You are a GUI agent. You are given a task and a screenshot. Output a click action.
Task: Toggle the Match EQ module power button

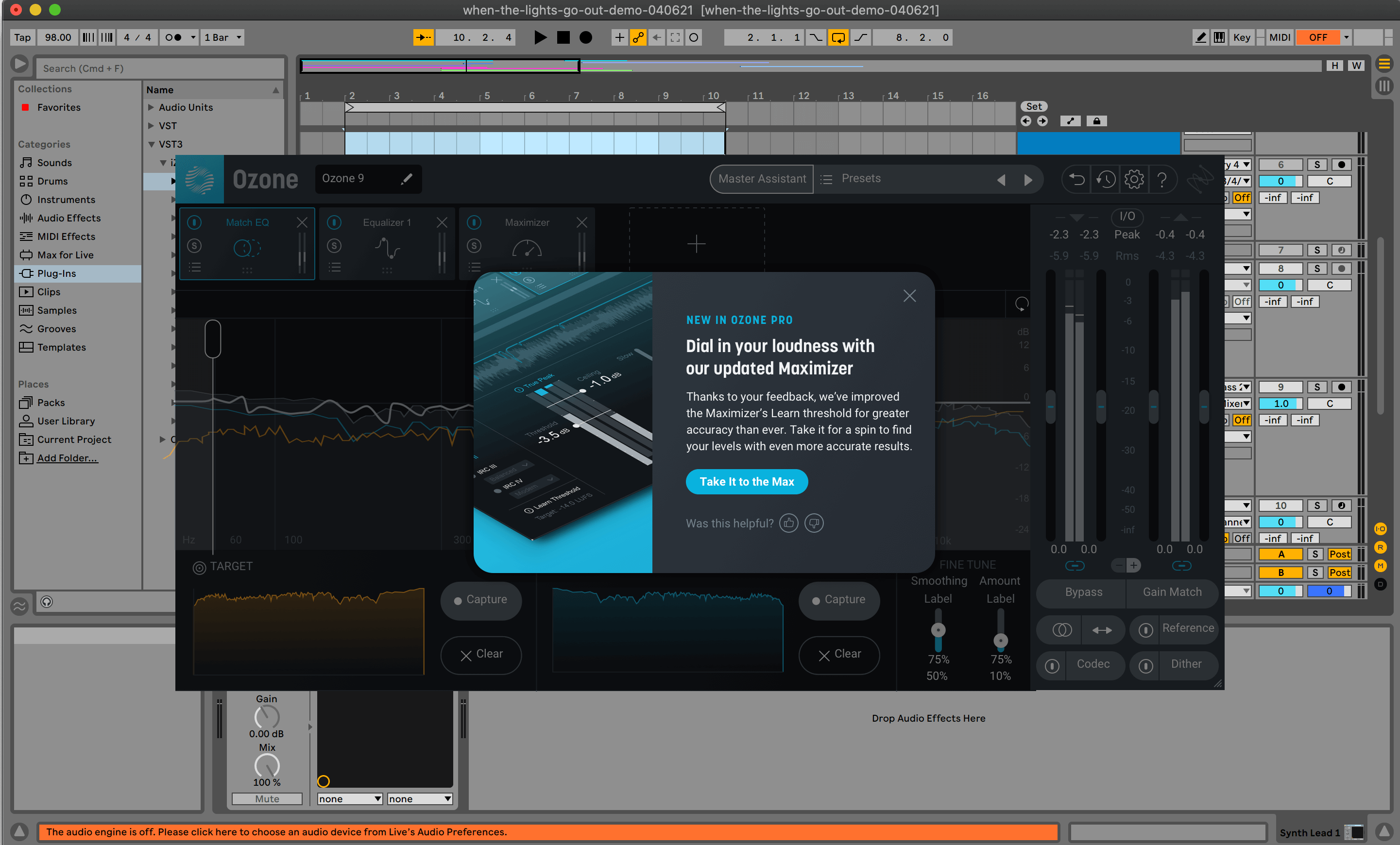194,222
